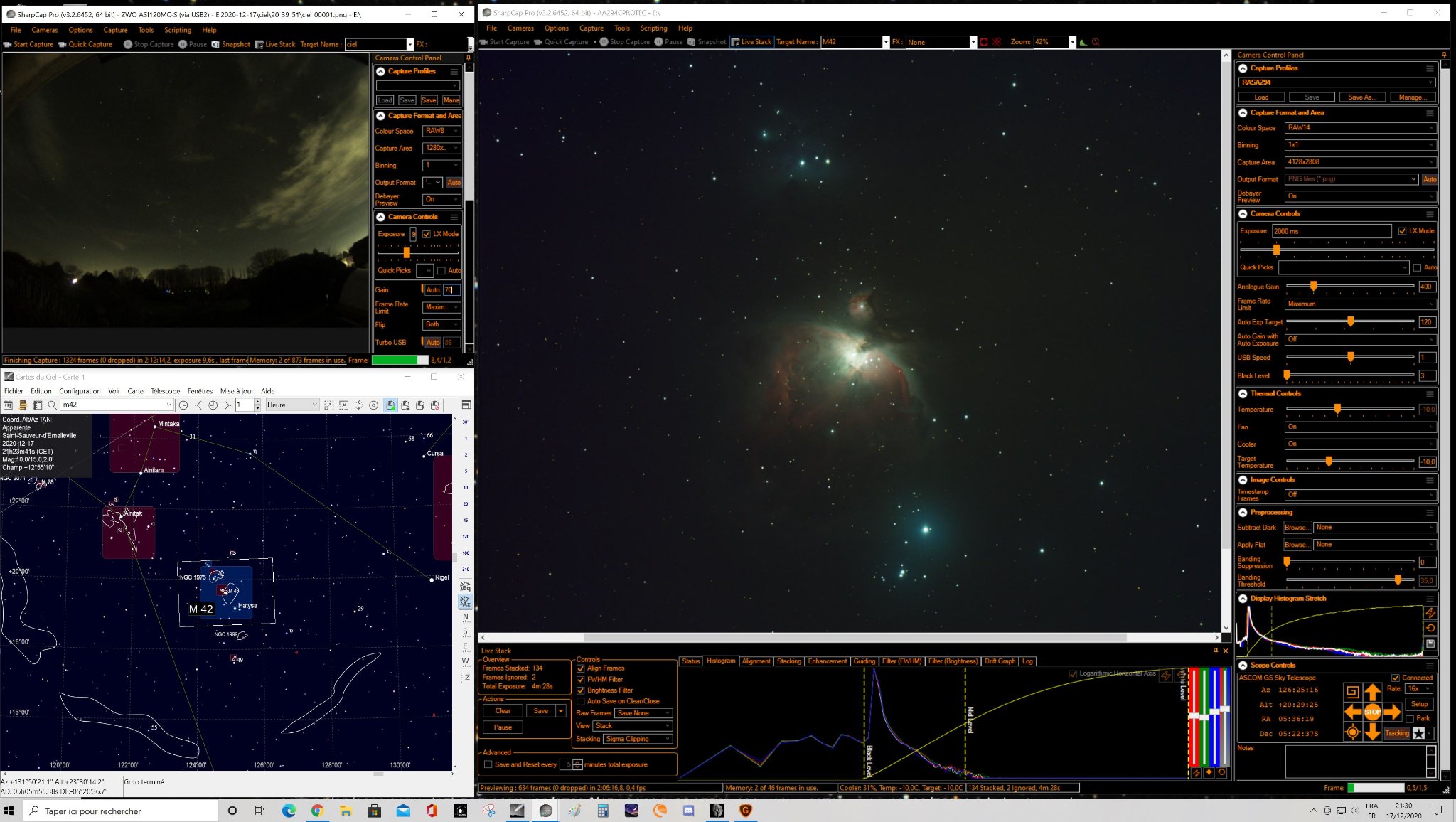1456x822 pixels.
Task: Open calendar icon in Cartes du Ciel toolbar
Action: click(8, 405)
